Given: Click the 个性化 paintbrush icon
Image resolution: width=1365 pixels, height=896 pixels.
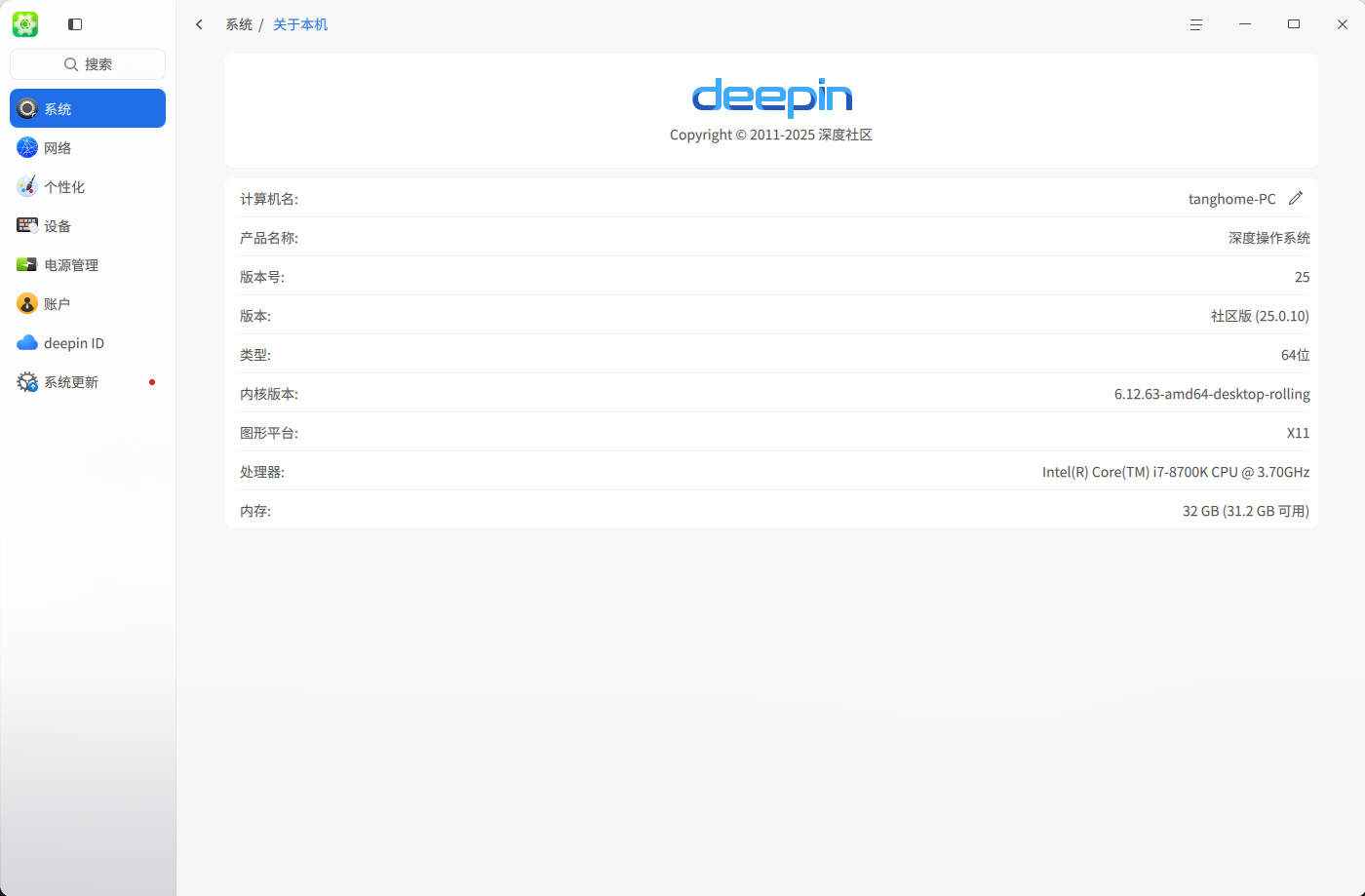Looking at the screenshot, I should pyautogui.click(x=27, y=186).
